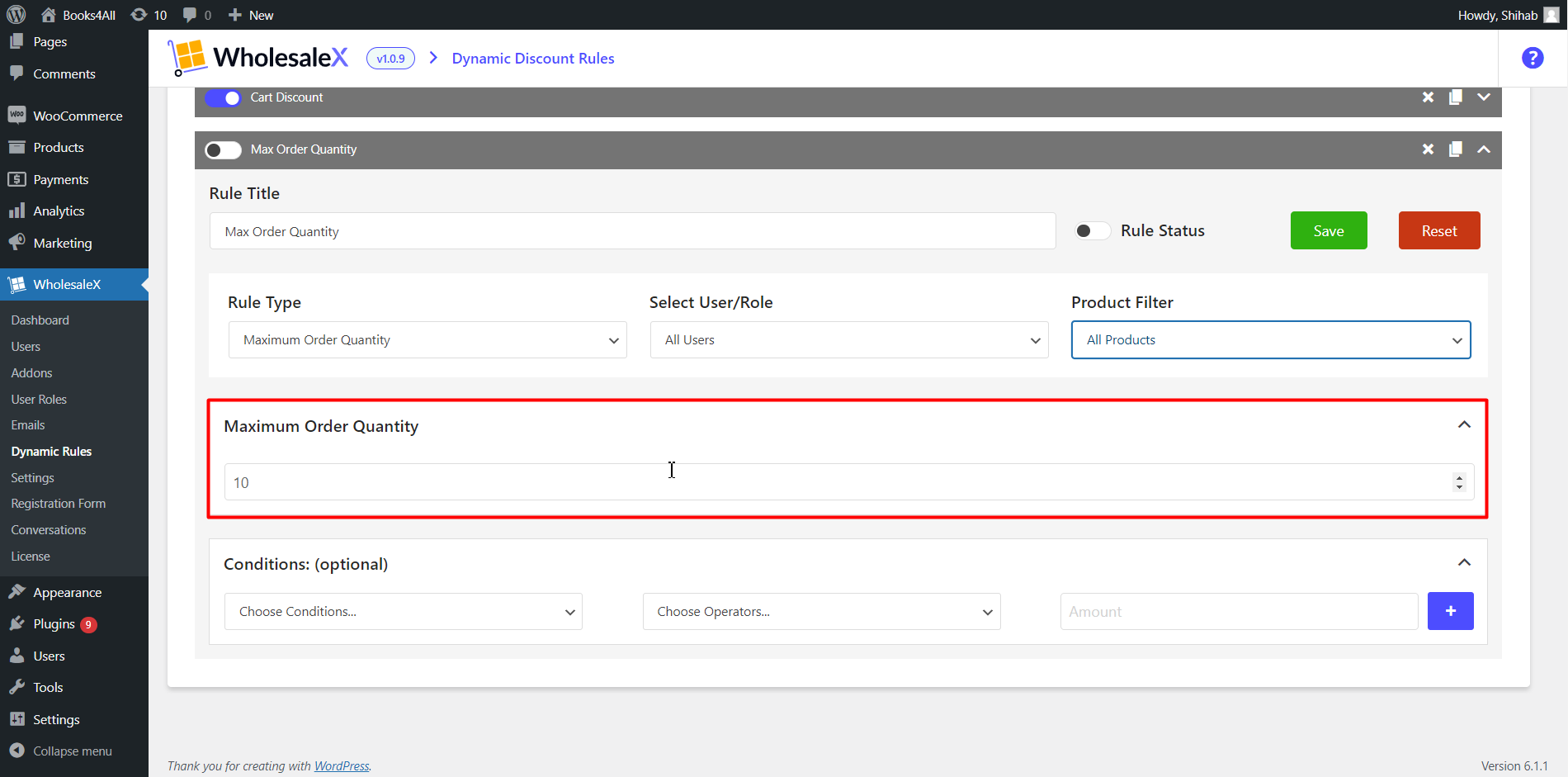The image size is (1568, 777).
Task: Click the WooCommerce sidebar icon
Action: click(17, 116)
